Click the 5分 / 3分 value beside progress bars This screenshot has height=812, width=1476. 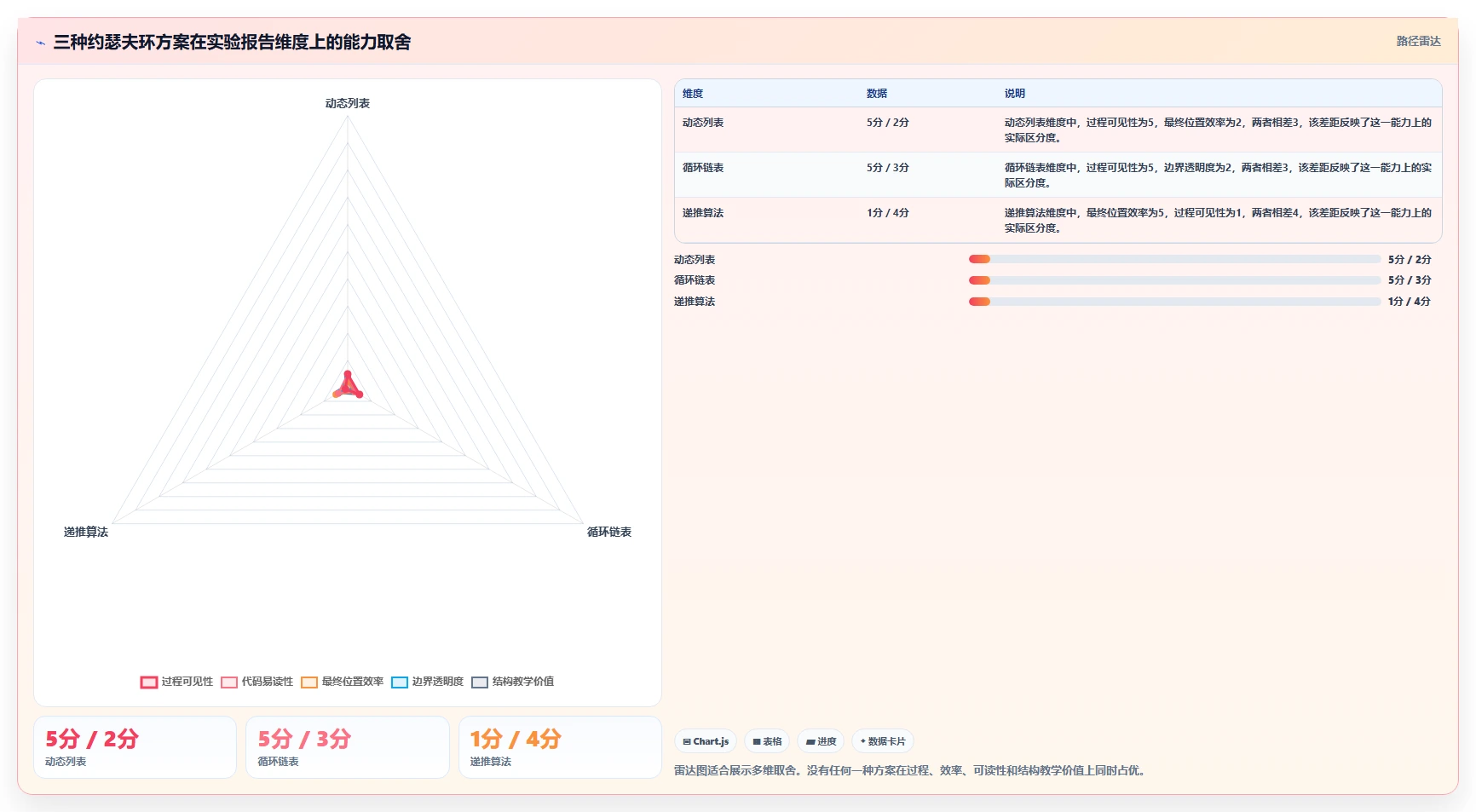[x=1410, y=280]
